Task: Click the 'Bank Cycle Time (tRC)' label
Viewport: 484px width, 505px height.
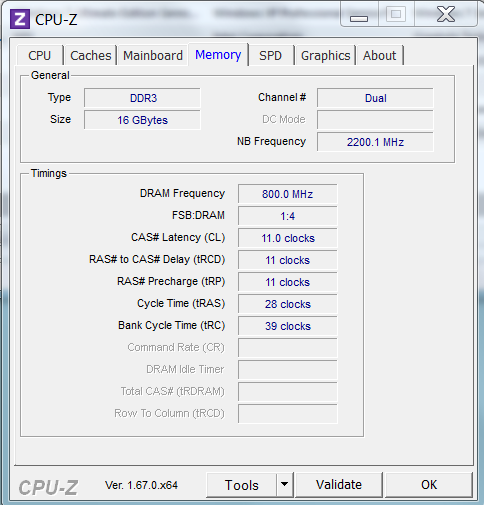Action: 172,325
